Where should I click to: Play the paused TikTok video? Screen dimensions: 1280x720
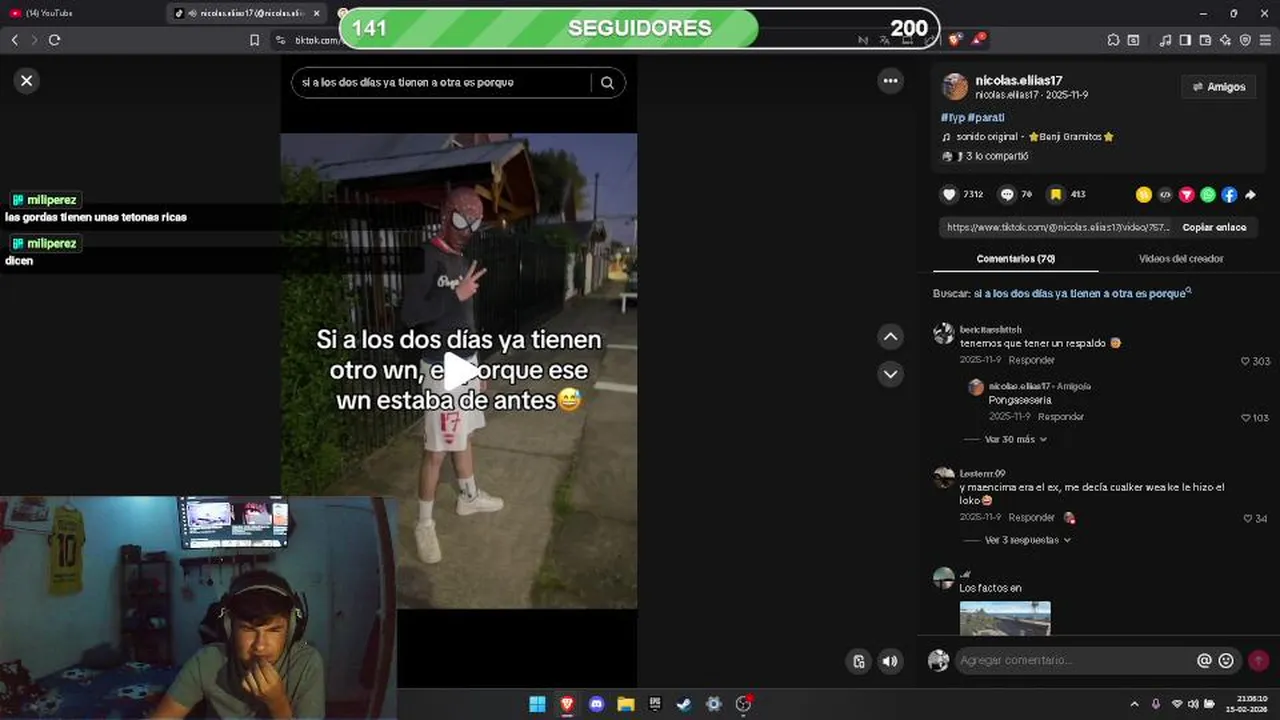coord(459,371)
